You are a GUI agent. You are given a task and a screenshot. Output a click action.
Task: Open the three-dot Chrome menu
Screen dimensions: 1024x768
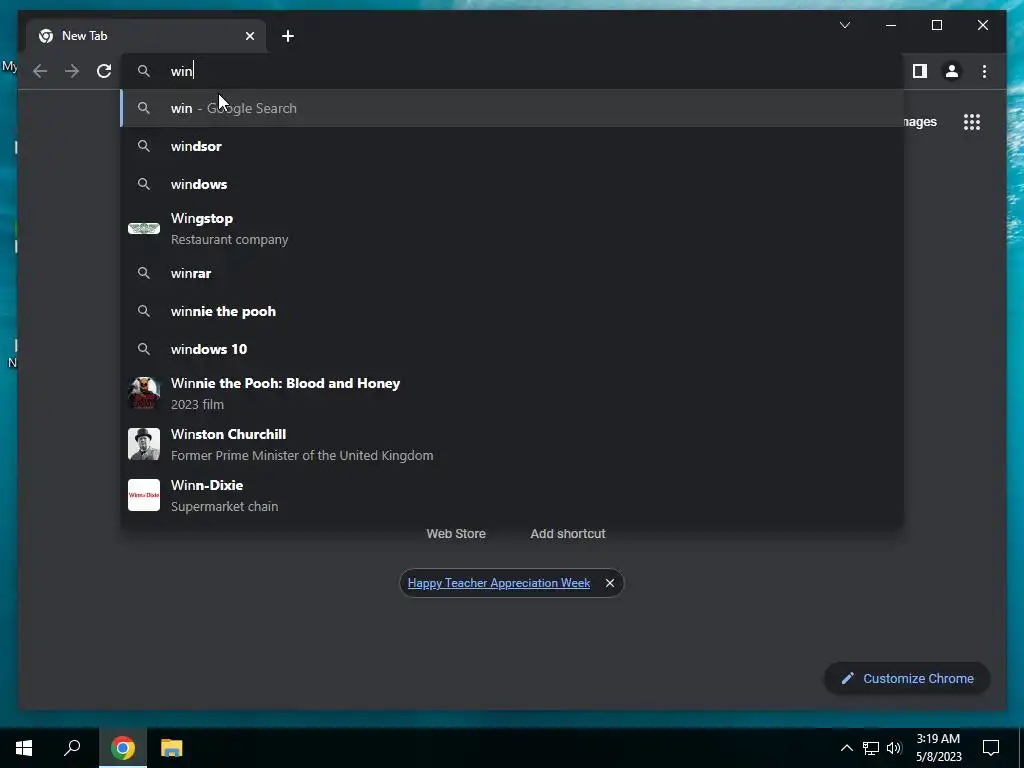point(984,71)
